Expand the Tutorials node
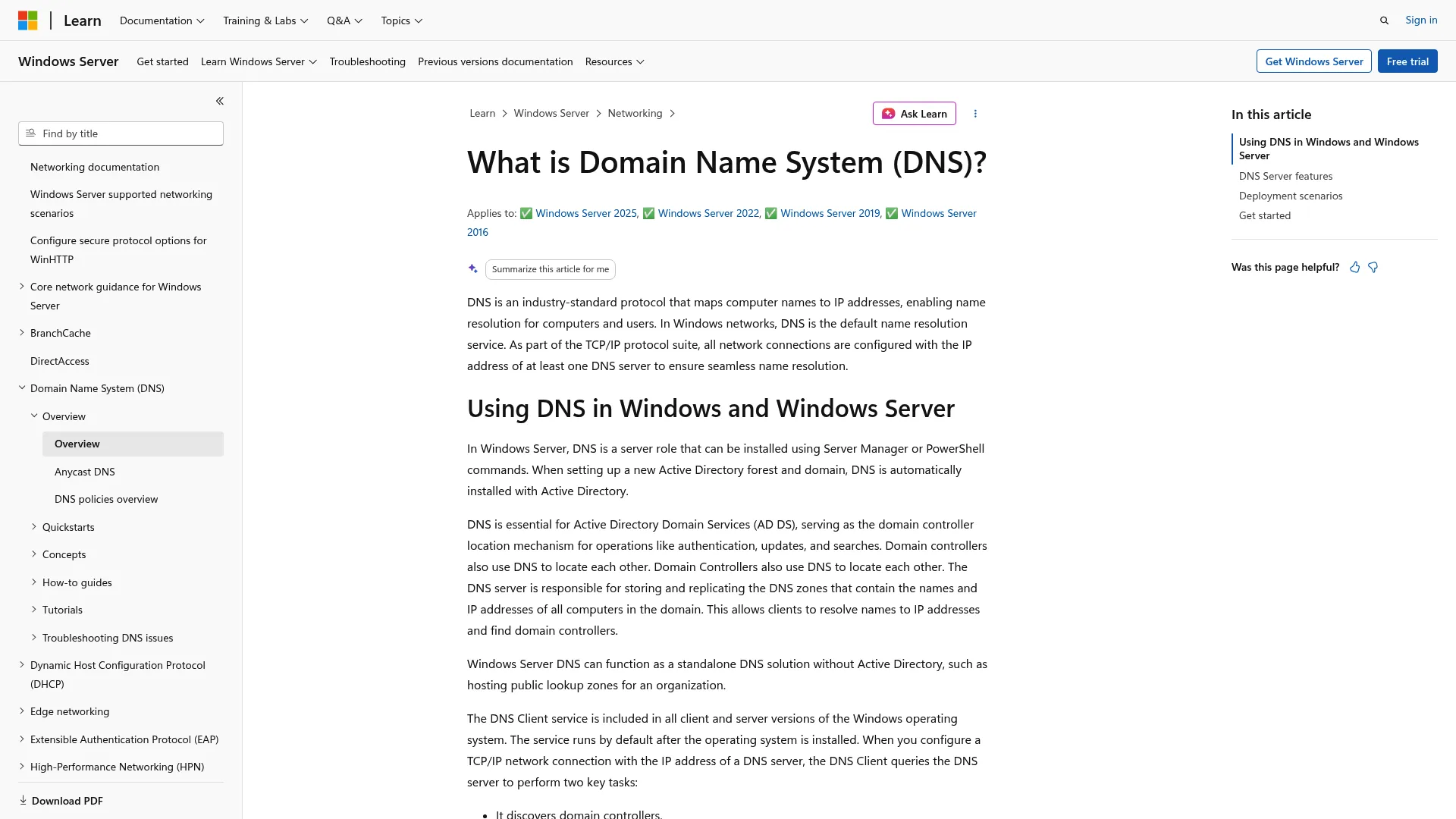 pyautogui.click(x=34, y=610)
